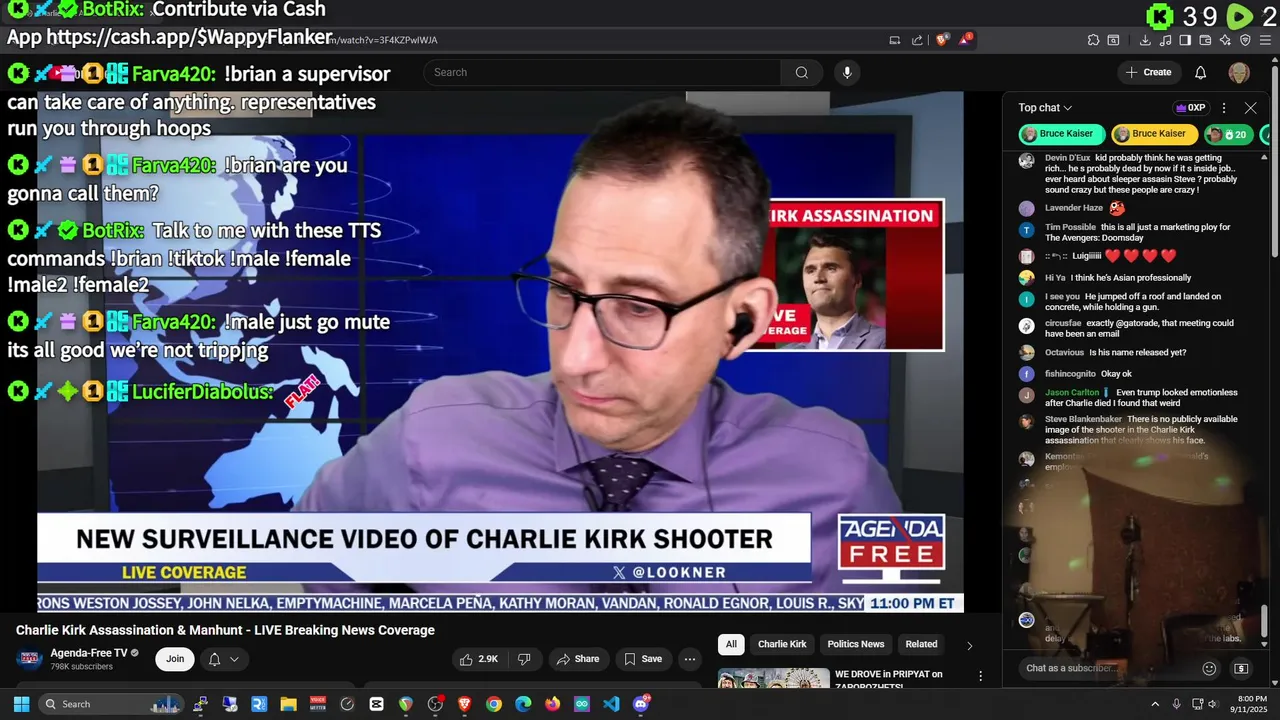Click the video title text

[225, 630]
